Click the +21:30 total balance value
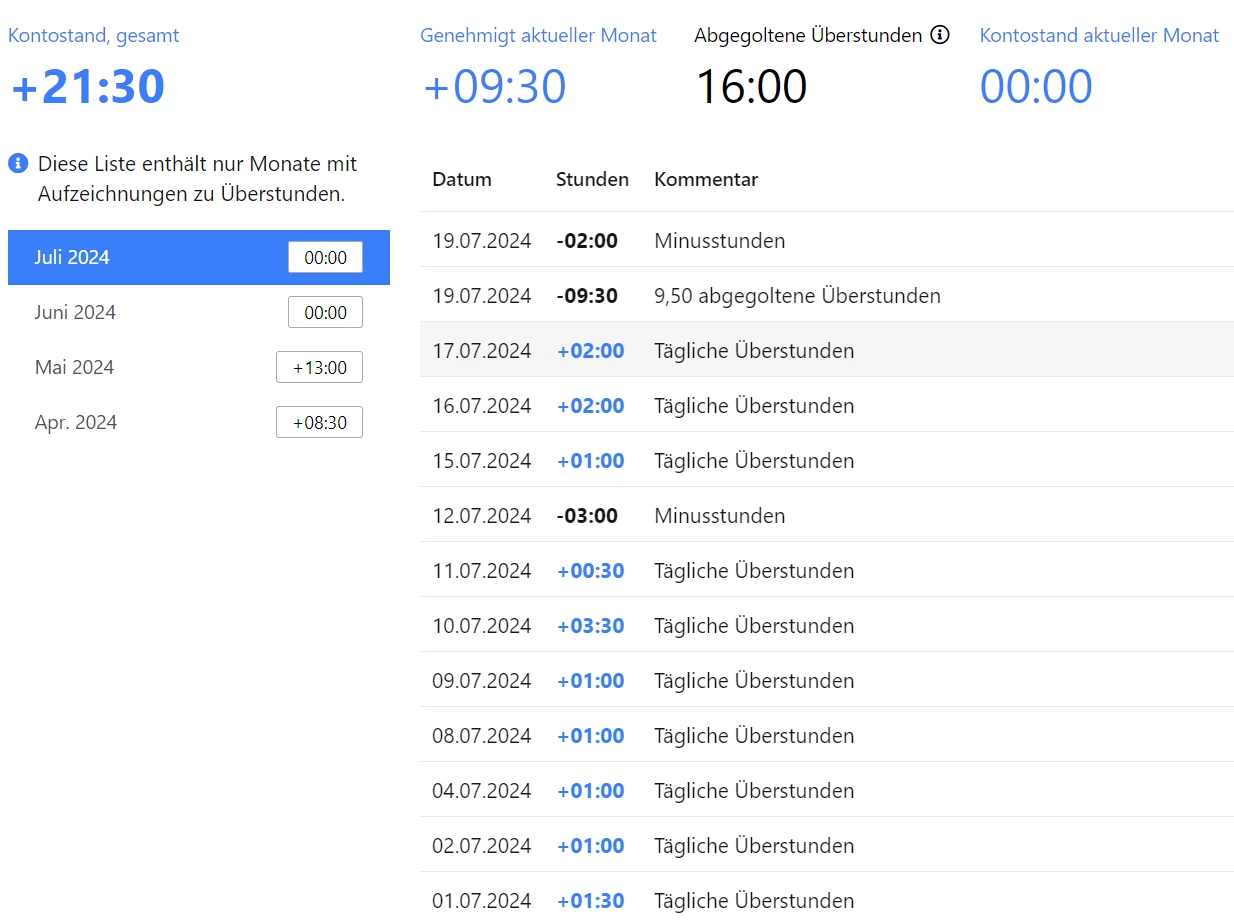 click(x=88, y=86)
